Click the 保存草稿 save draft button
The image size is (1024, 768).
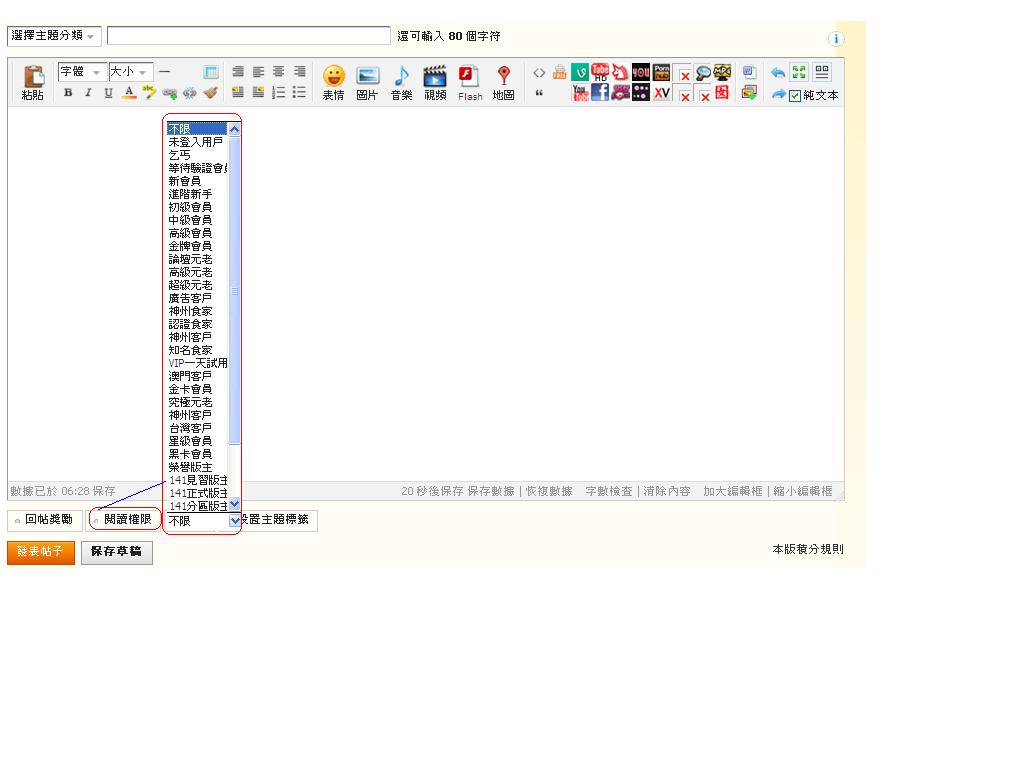click(117, 552)
